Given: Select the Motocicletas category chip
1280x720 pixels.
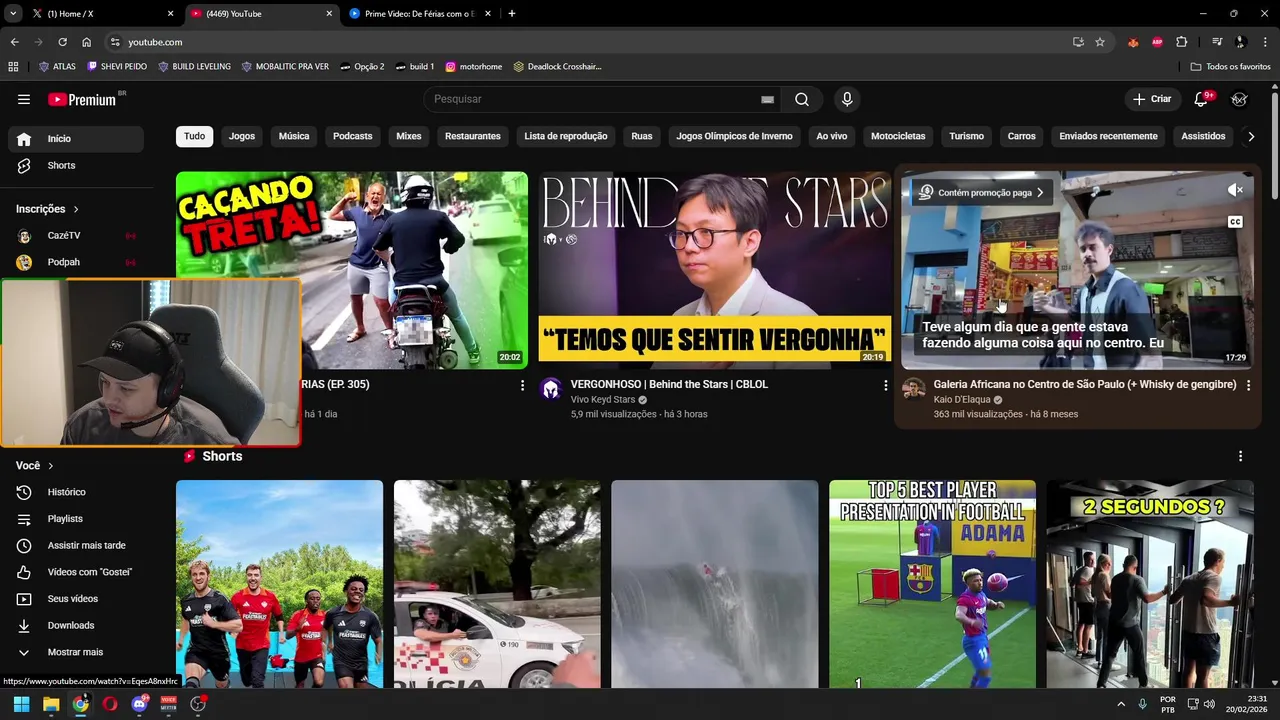Looking at the screenshot, I should click(x=898, y=136).
